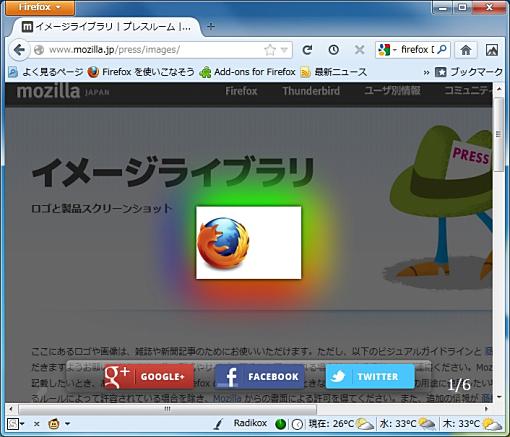The image size is (510, 437).
Task: Show more bookmarks with the chevron
Action: click(x=426, y=72)
